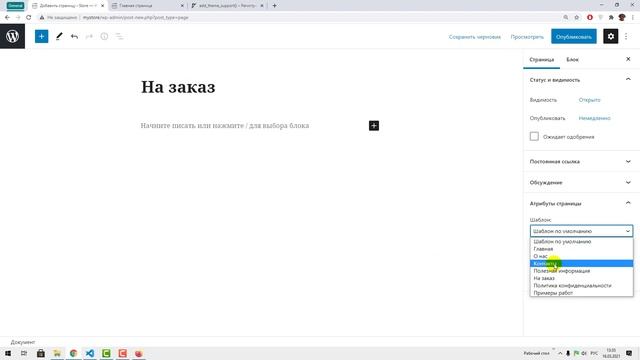Open Task View in taskbar

pyautogui.click(x=24, y=353)
